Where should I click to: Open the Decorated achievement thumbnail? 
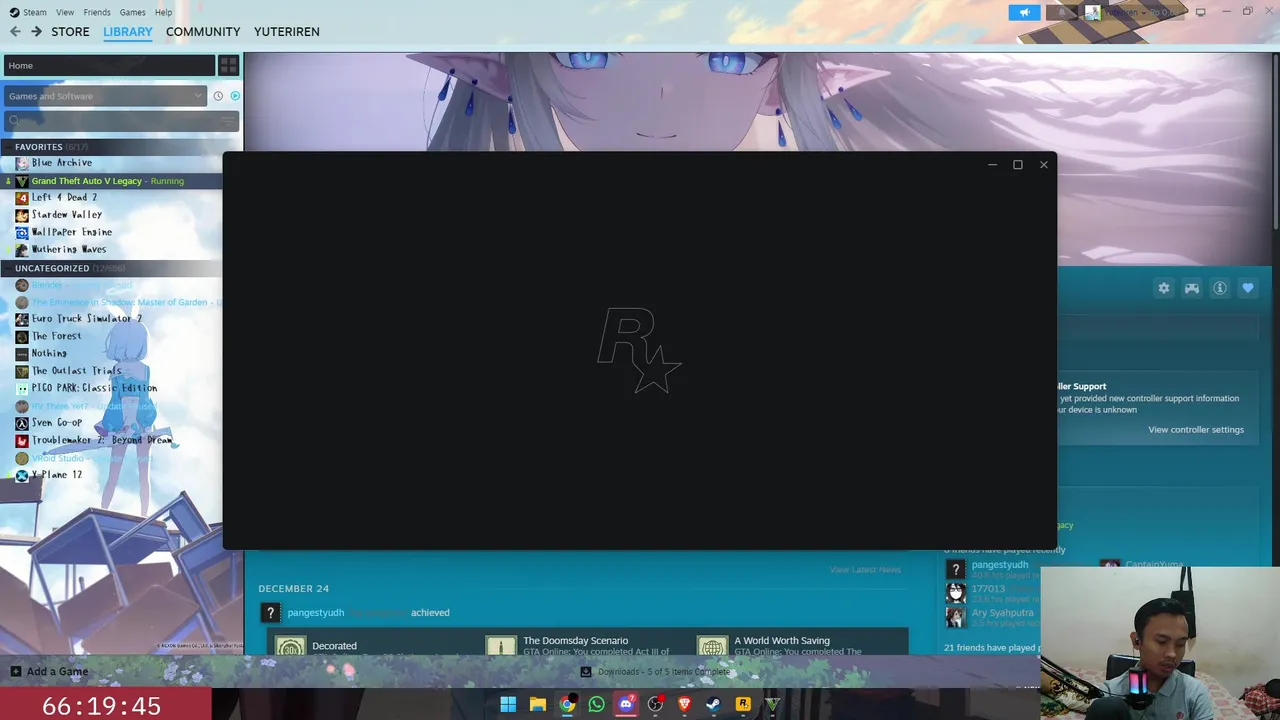291,647
